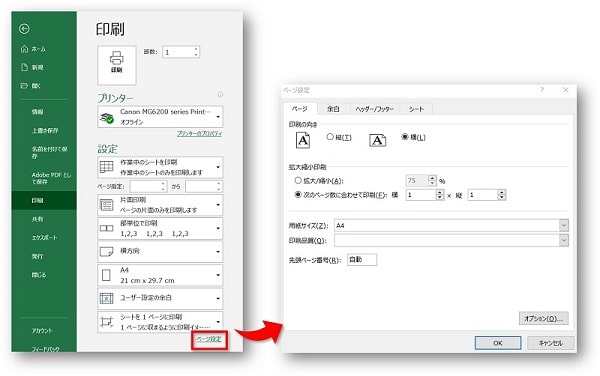Click the ページ指定 start page field
Screen dimensions: 600x376
148,186
